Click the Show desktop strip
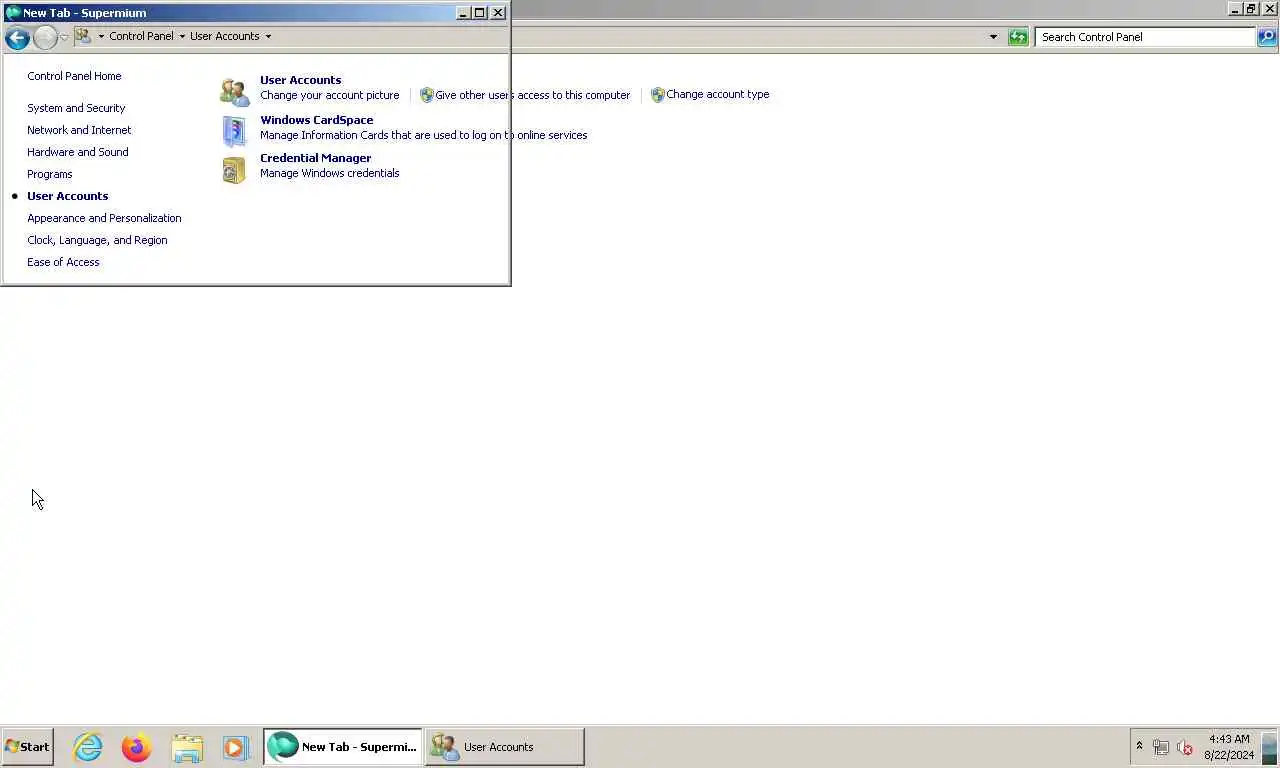The height and width of the screenshot is (768, 1280). pos(1270,747)
